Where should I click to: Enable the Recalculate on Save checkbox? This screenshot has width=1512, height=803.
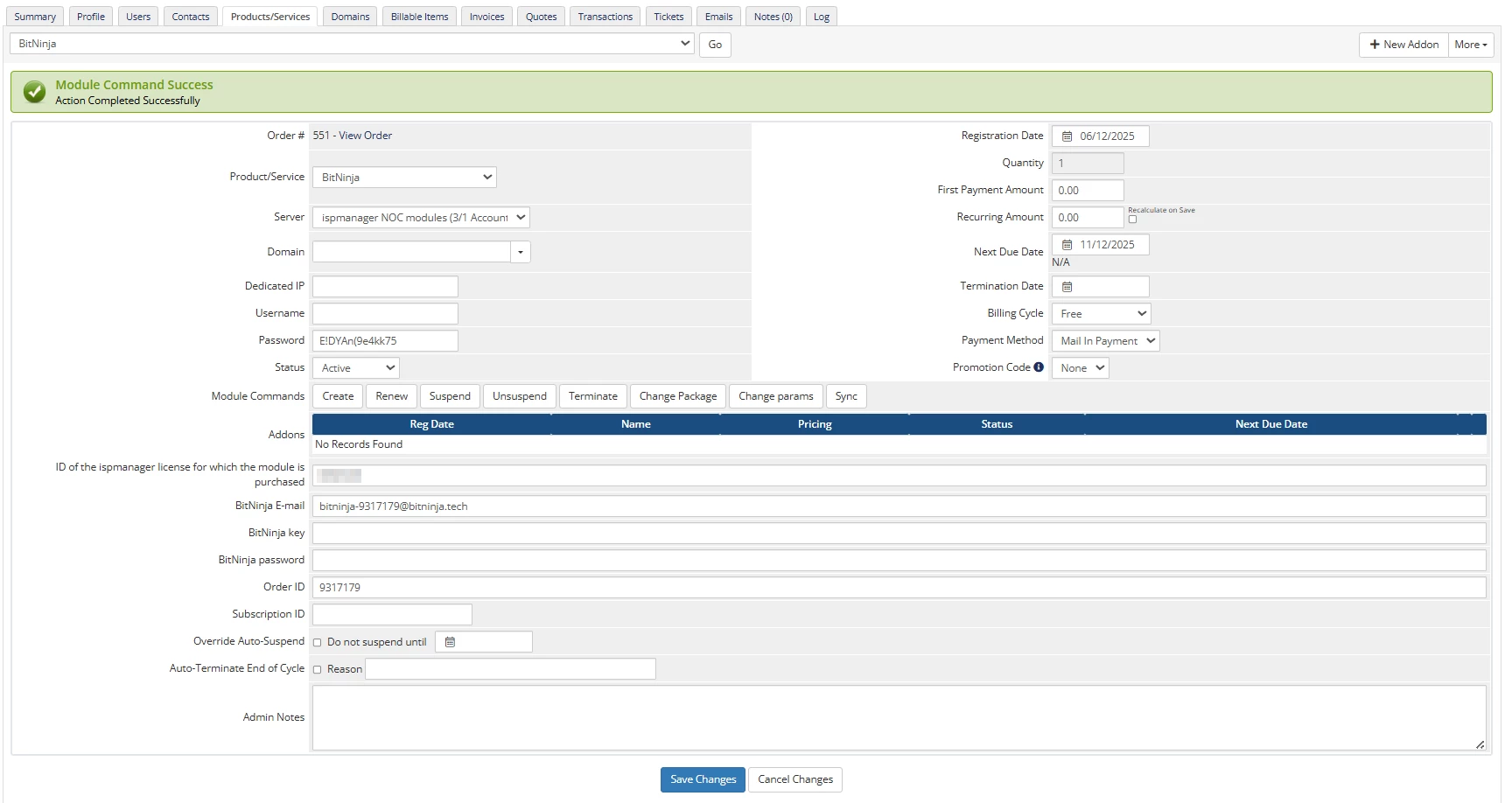[1132, 220]
